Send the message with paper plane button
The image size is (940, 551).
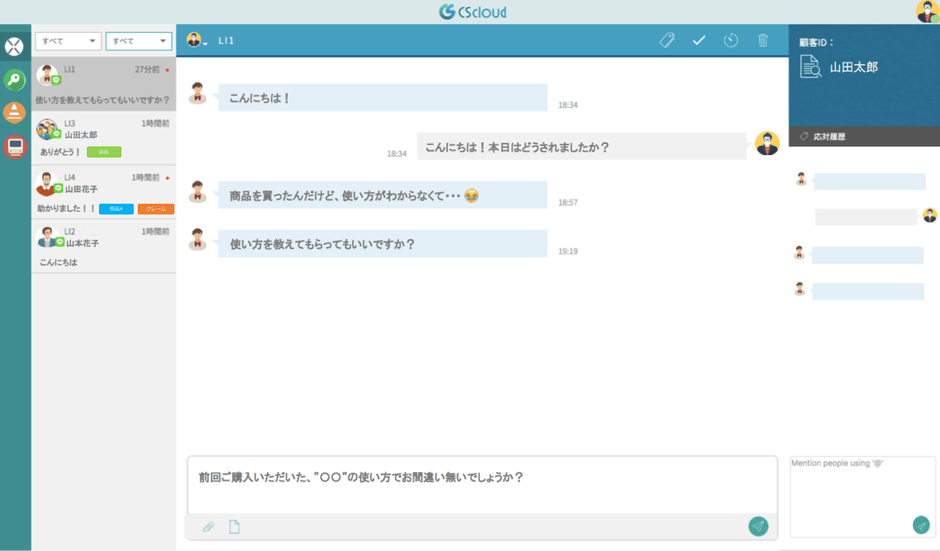tap(758, 526)
